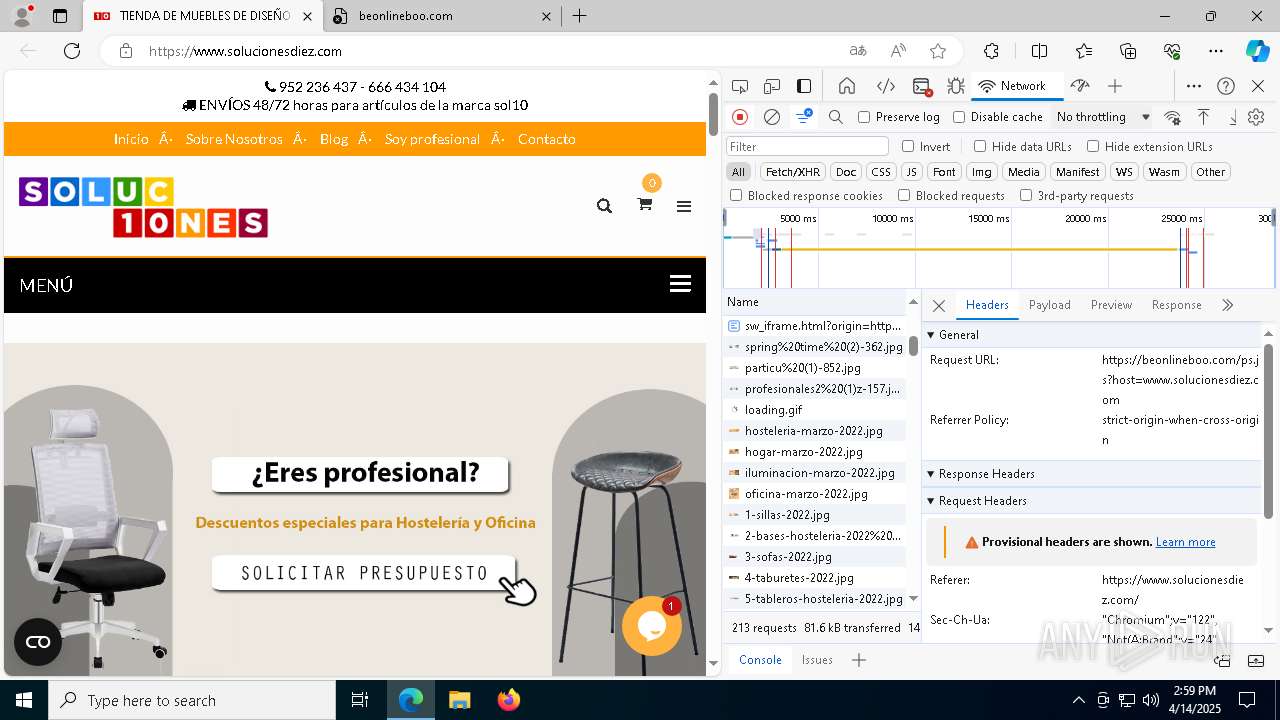Screen dimensions: 1280x720
Task: Open accessibility widget at bottom-left of page
Action: [38, 642]
